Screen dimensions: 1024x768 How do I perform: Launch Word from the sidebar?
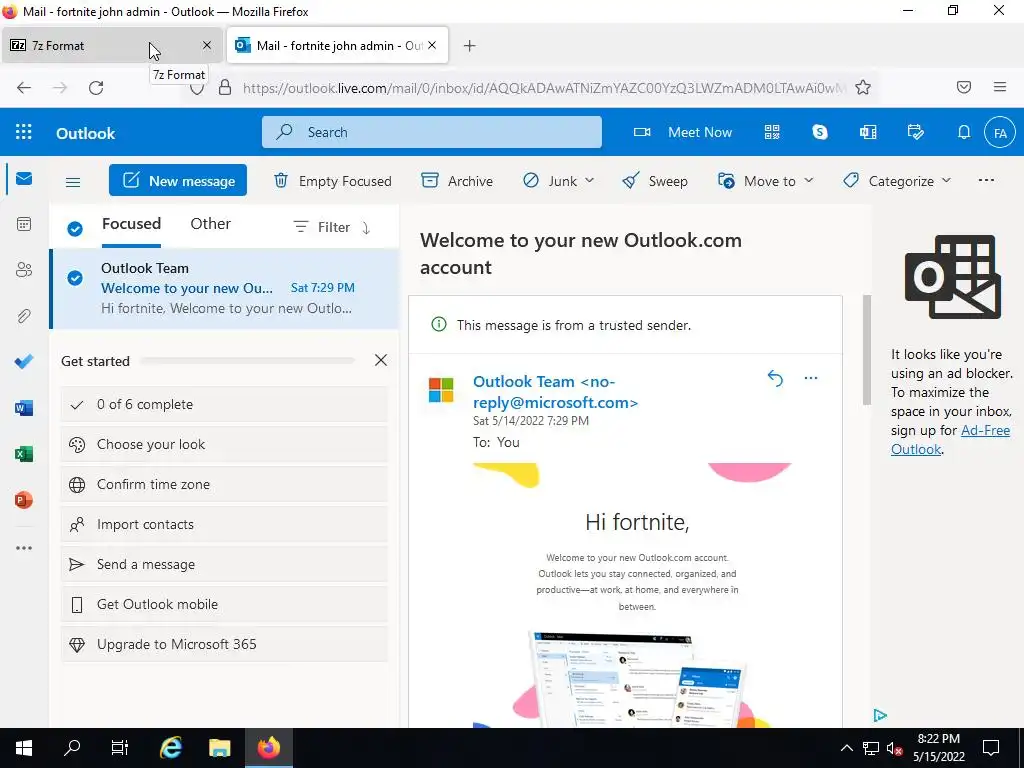click(x=24, y=408)
